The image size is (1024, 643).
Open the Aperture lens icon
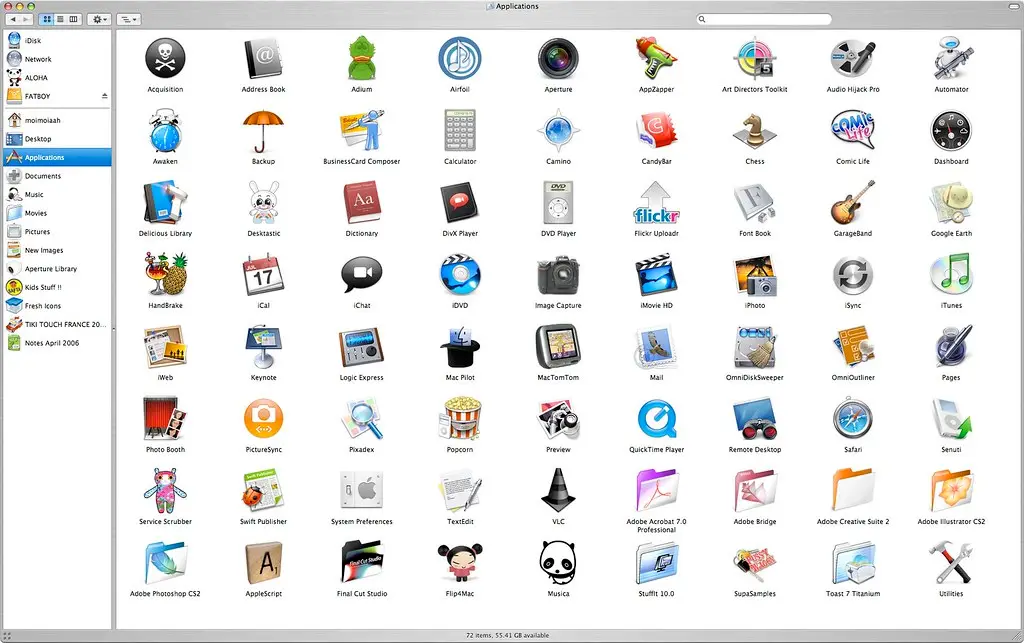tap(558, 59)
